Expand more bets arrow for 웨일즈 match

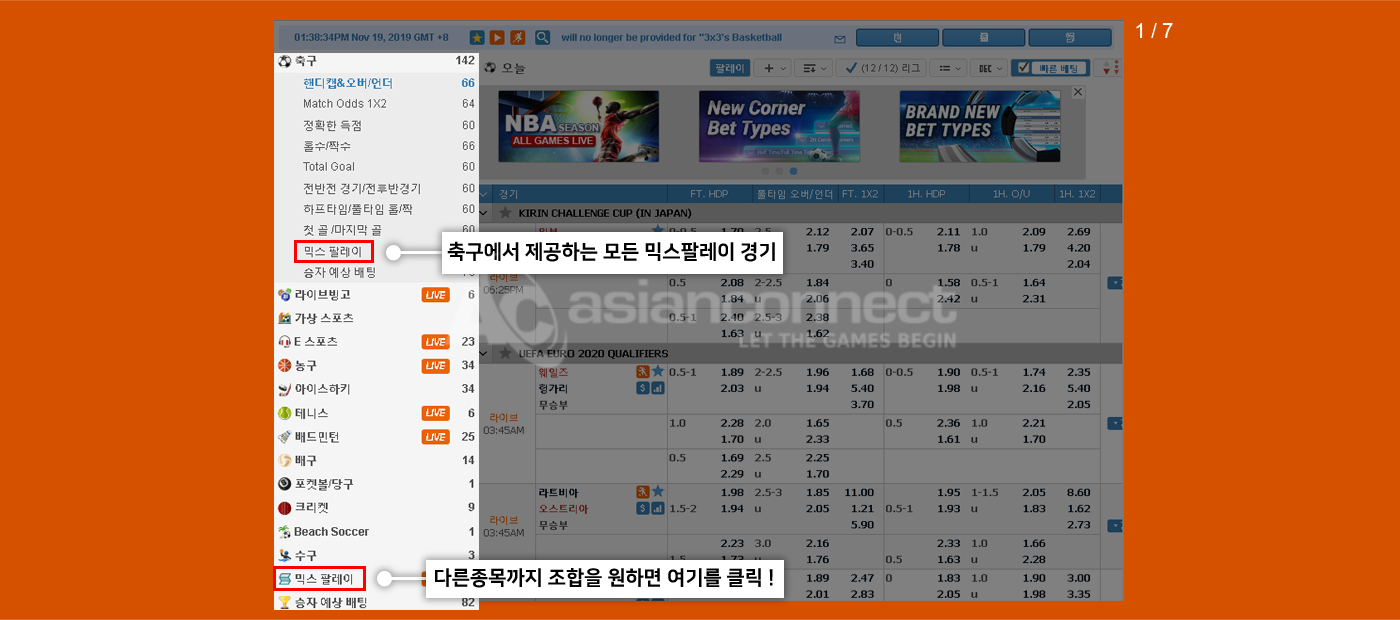(x=1115, y=423)
